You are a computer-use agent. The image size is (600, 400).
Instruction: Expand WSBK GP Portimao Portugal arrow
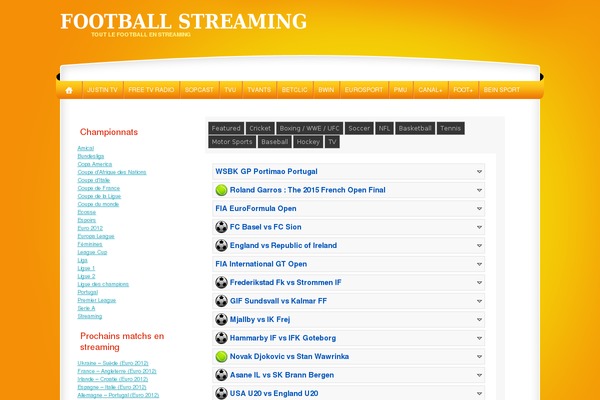pyautogui.click(x=479, y=171)
